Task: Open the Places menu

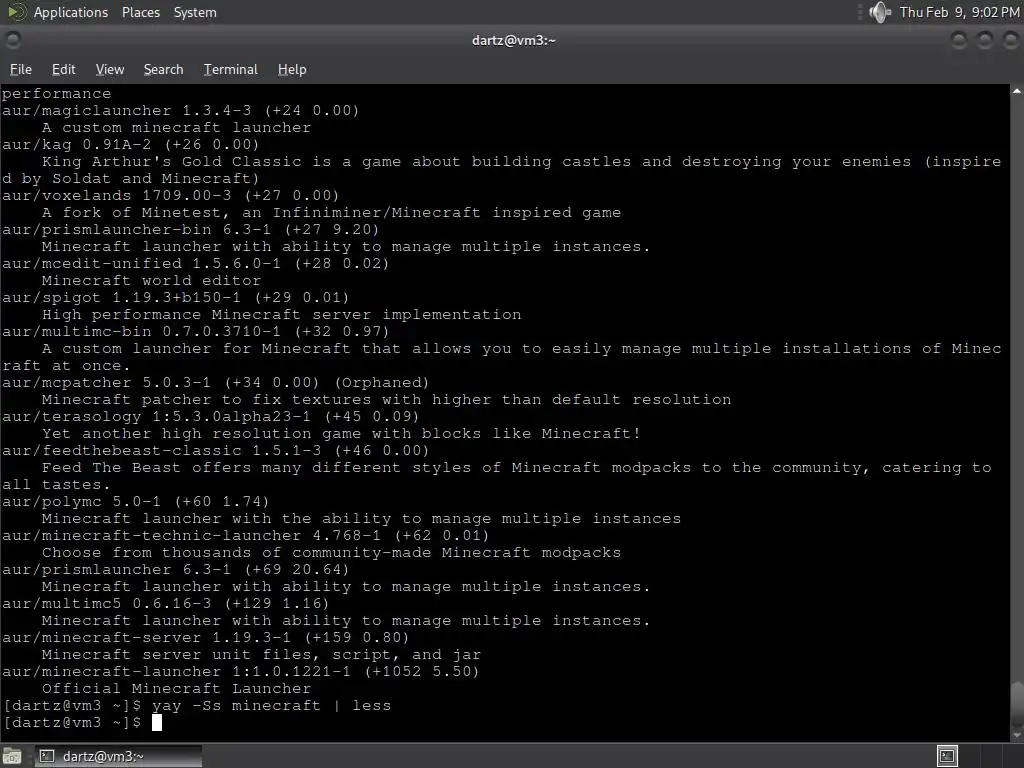Action: (x=140, y=12)
